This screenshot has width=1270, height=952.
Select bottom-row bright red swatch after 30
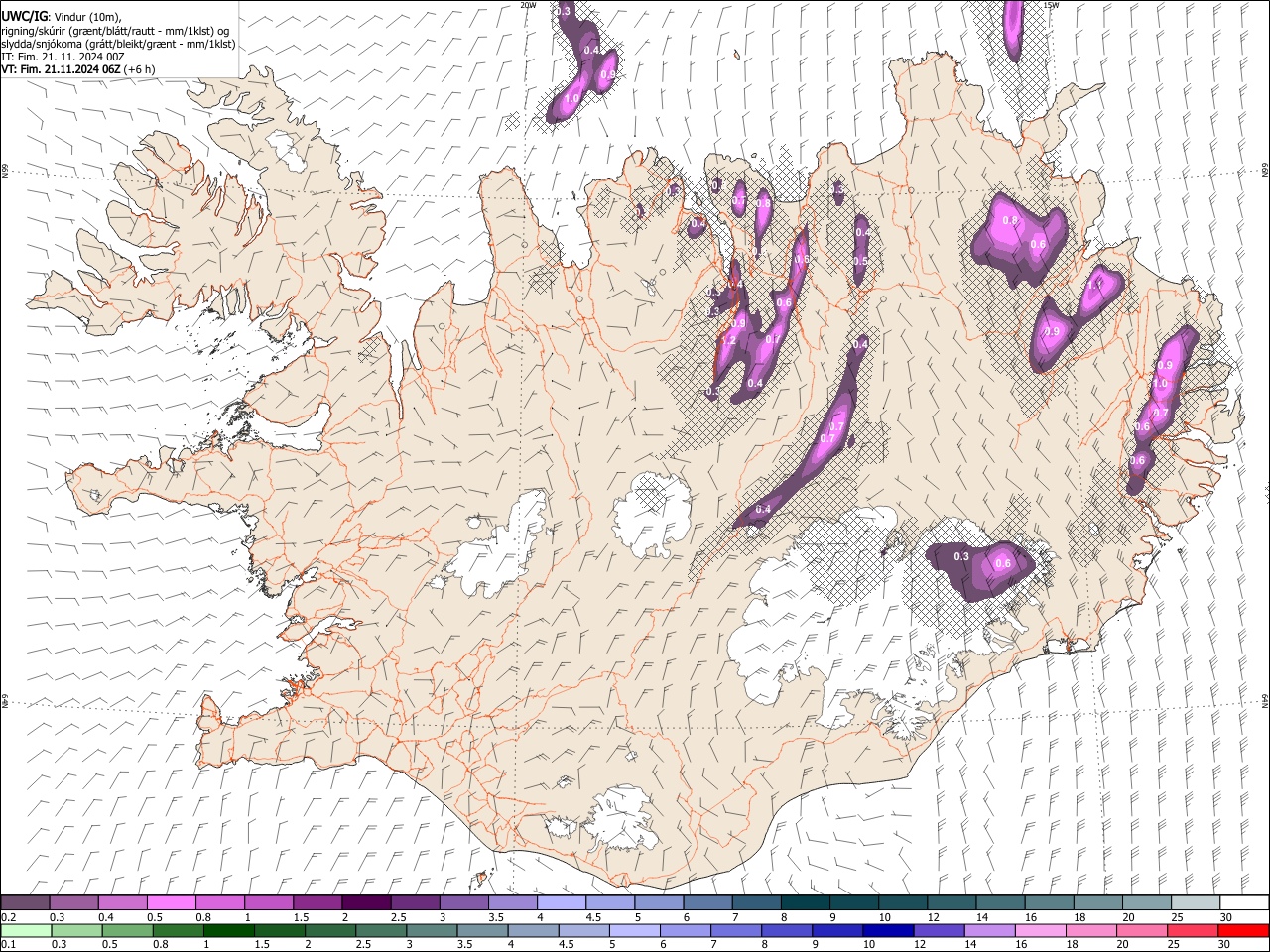(x=1242, y=930)
